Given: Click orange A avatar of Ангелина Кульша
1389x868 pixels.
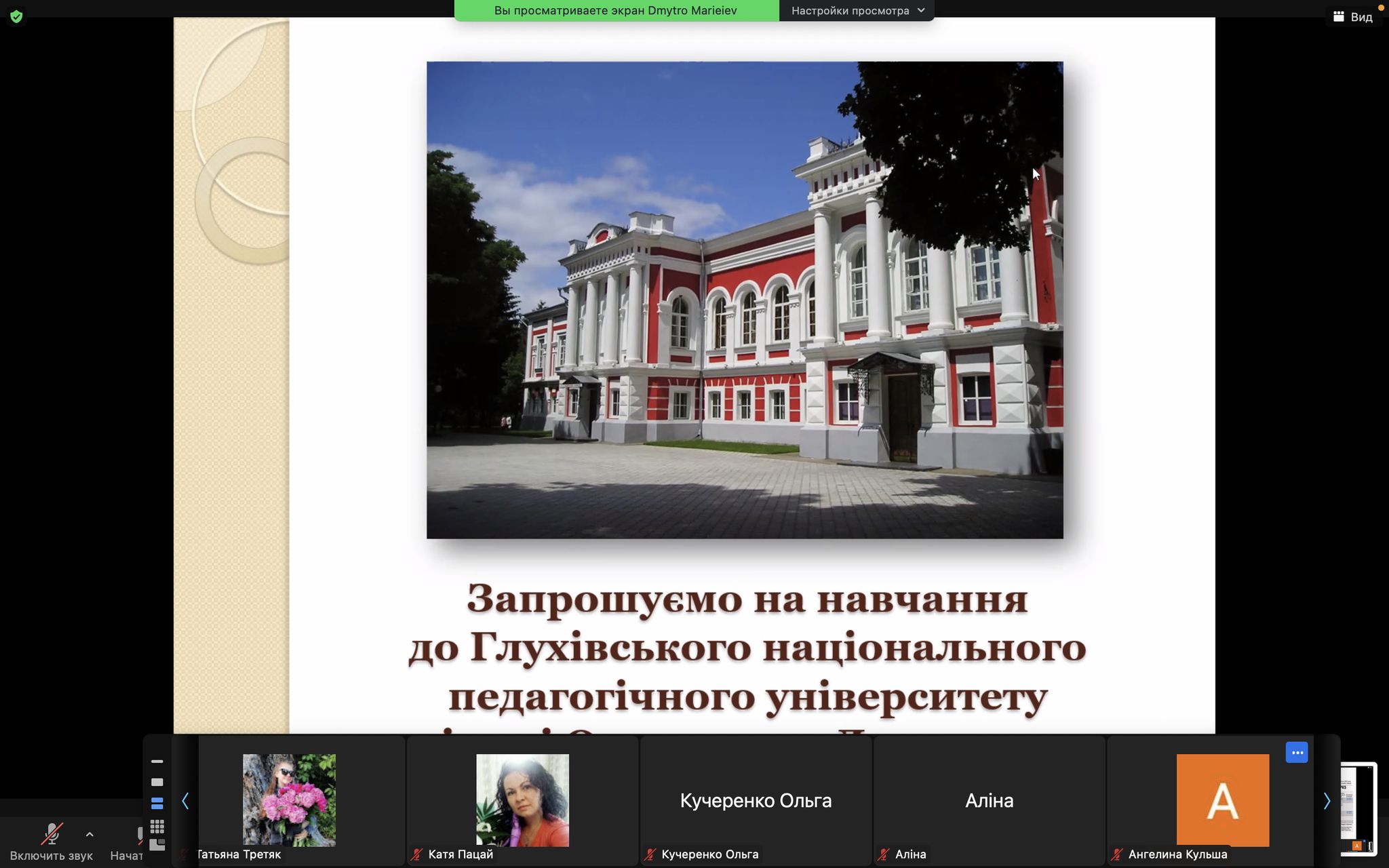Looking at the screenshot, I should click(x=1223, y=800).
